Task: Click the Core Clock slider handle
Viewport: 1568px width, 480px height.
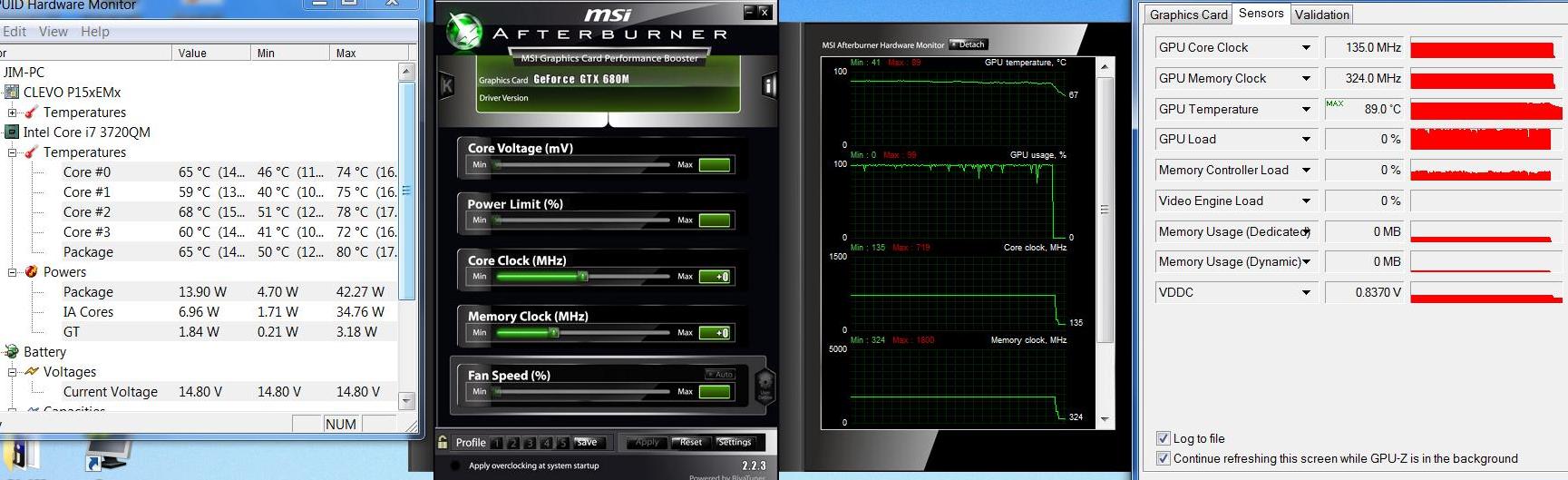Action: click(583, 276)
